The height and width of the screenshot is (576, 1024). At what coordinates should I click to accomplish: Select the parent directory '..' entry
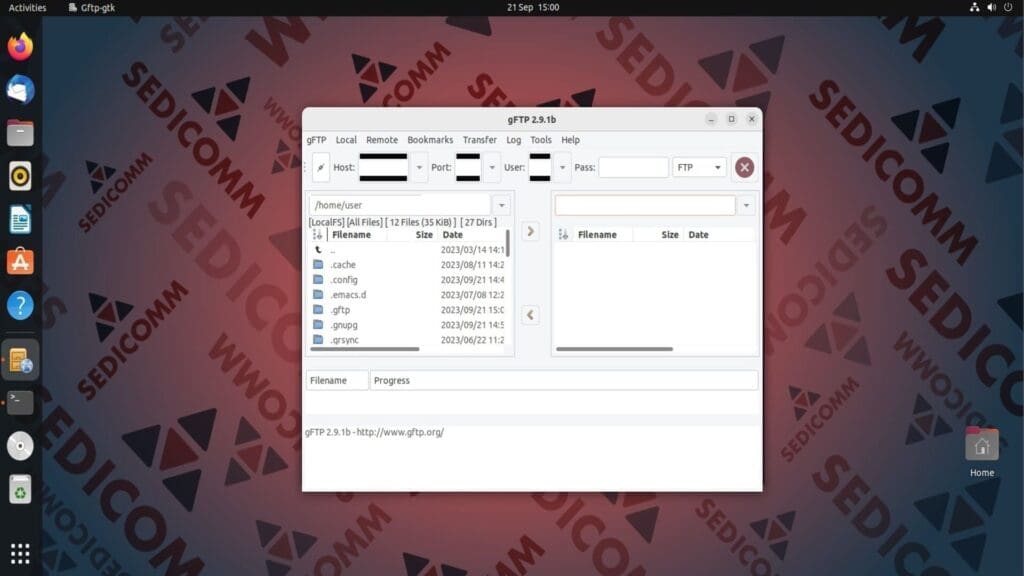click(x=408, y=249)
